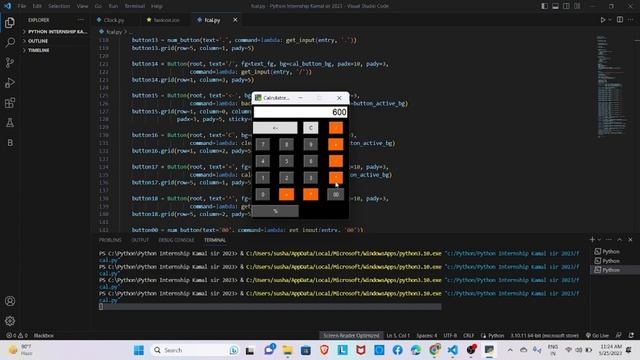The width and height of the screenshot is (640, 360).
Task: Click calculator digit 5 button
Action: pos(287,161)
